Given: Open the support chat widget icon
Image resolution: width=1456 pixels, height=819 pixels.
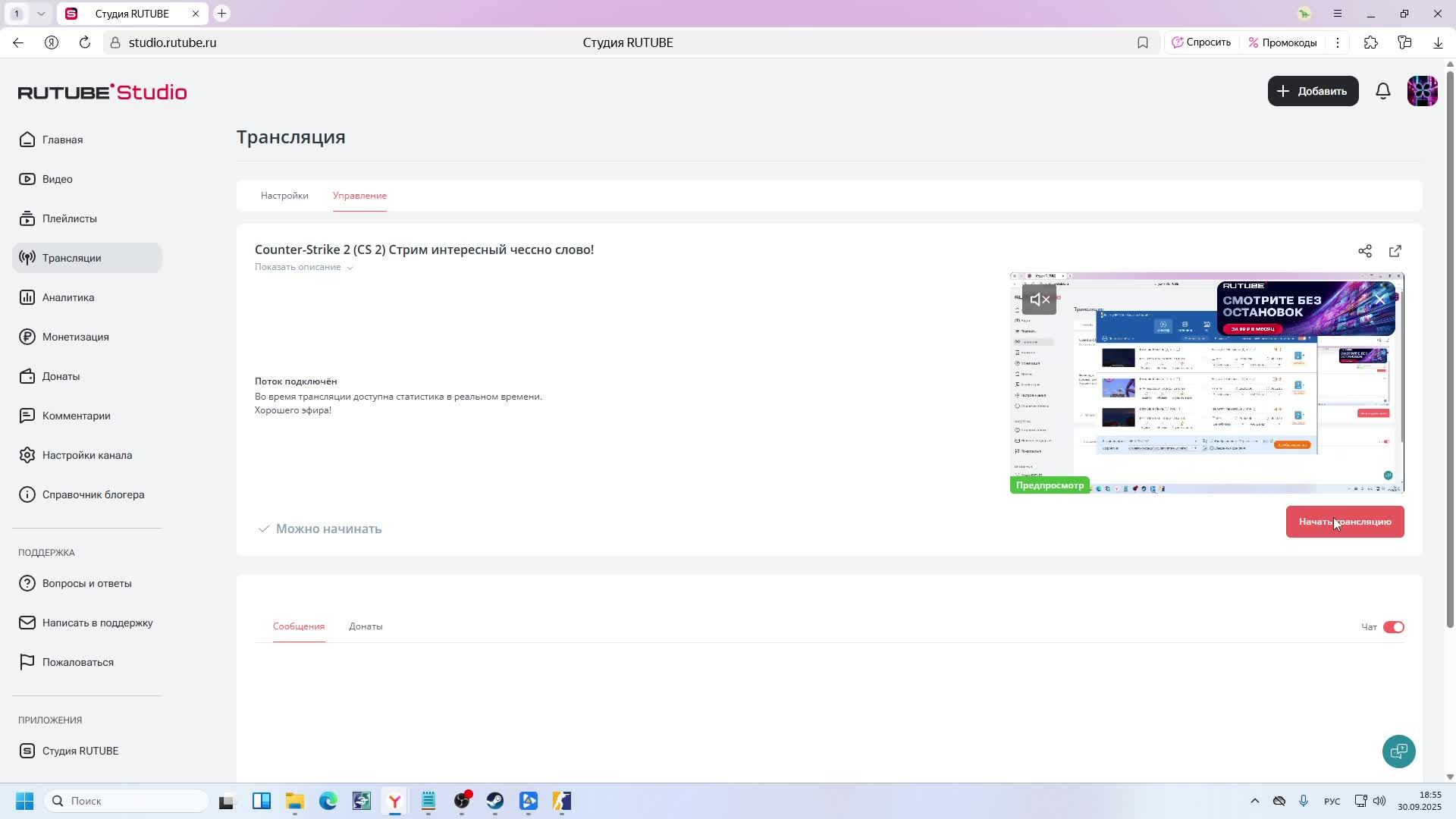Looking at the screenshot, I should coord(1398,752).
